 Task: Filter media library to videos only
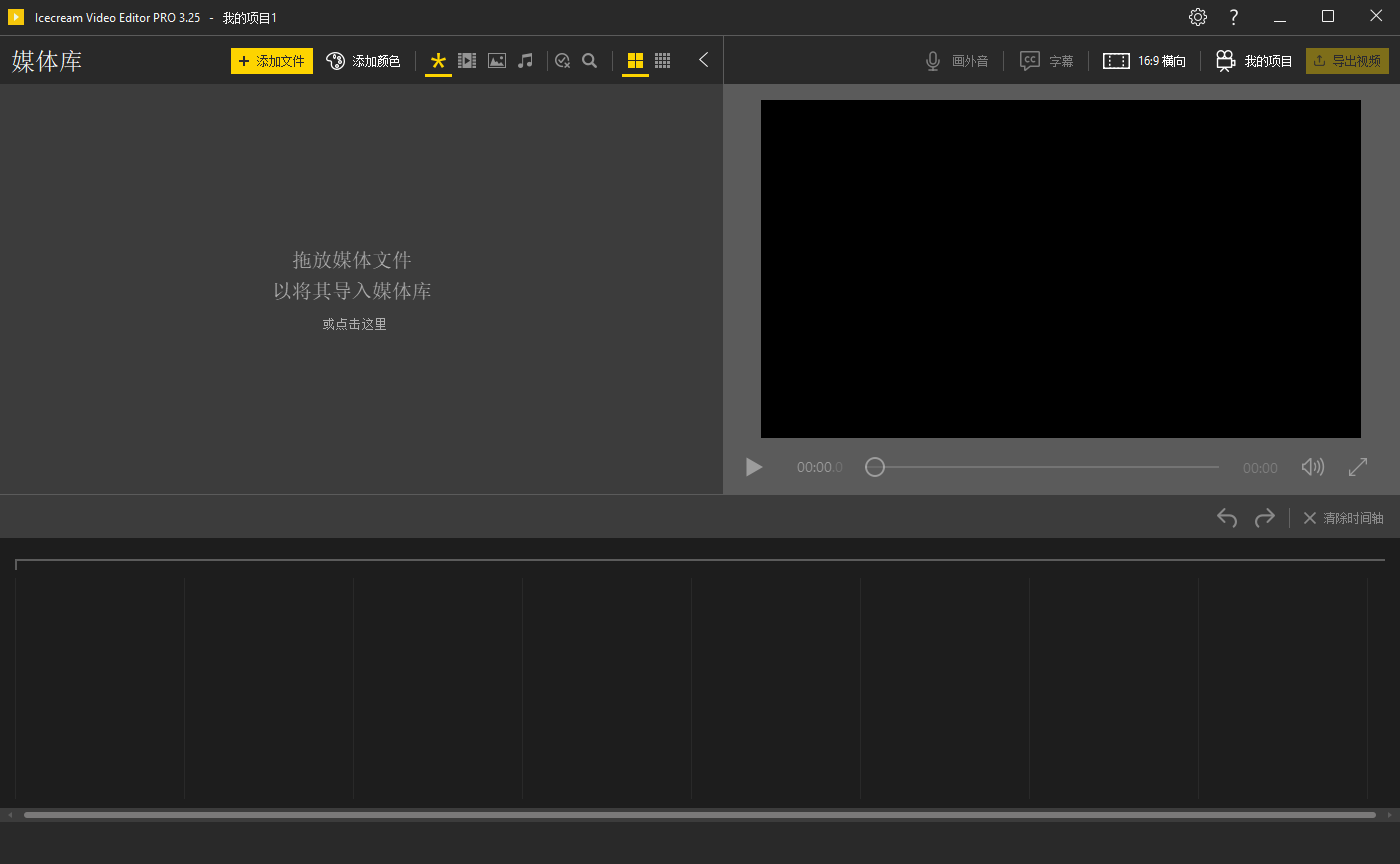tap(467, 60)
